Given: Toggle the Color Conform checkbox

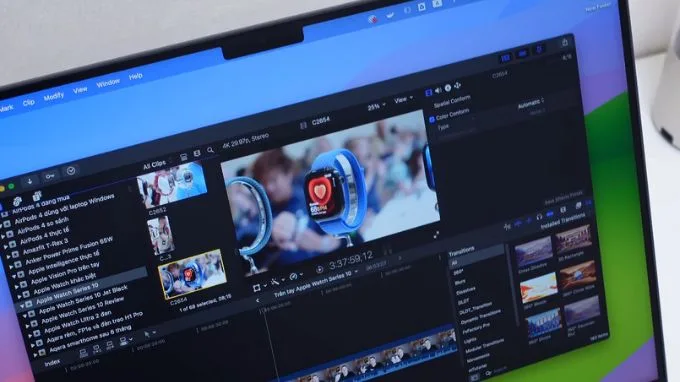Looking at the screenshot, I should 432,119.
